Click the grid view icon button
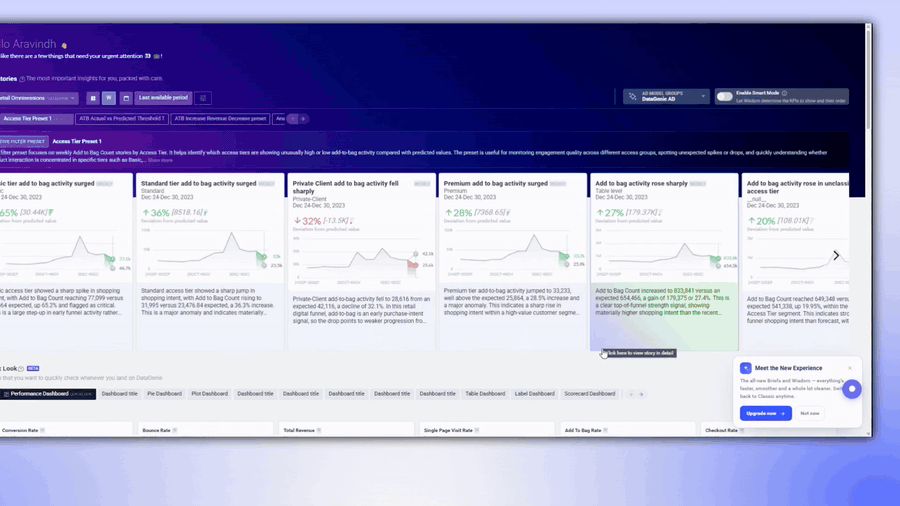900x506 pixels. [x=93, y=98]
